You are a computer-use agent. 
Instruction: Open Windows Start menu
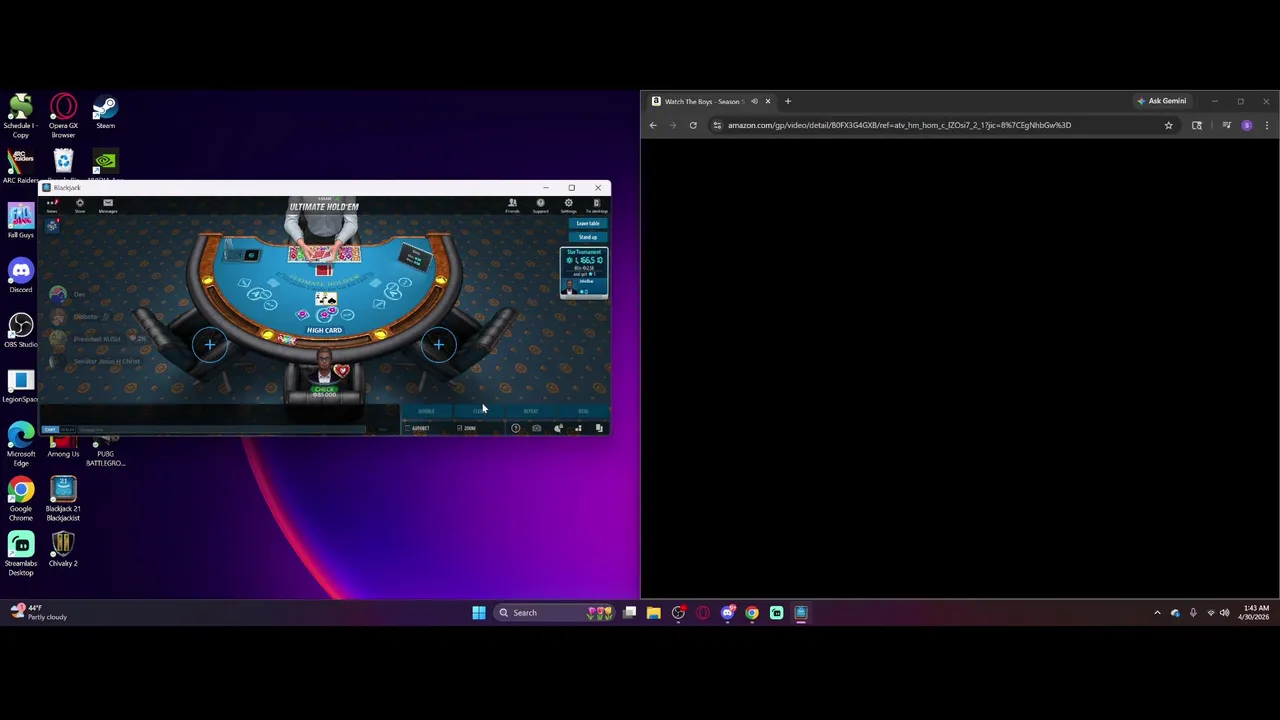tap(479, 613)
